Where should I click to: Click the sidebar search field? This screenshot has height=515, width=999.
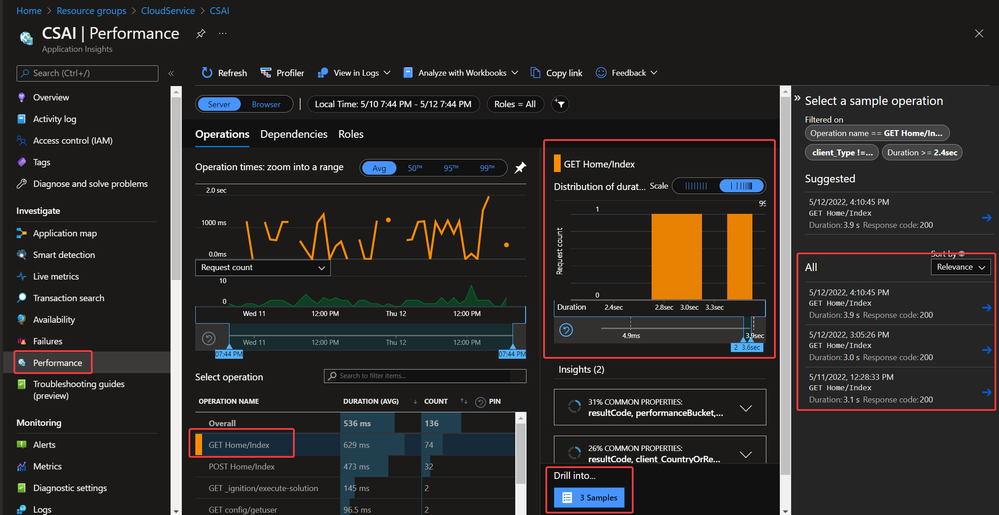[87, 73]
